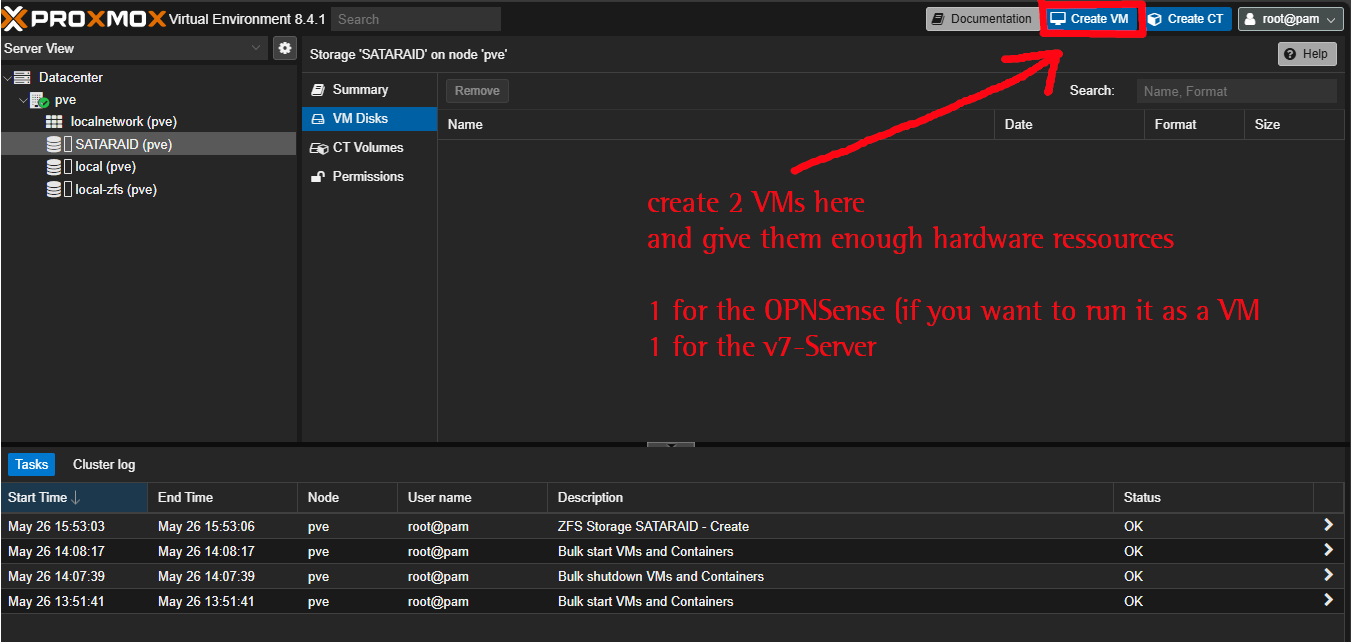
Task: Select 'Bulk shutdown VMs and Containers' text
Action: tap(661, 576)
